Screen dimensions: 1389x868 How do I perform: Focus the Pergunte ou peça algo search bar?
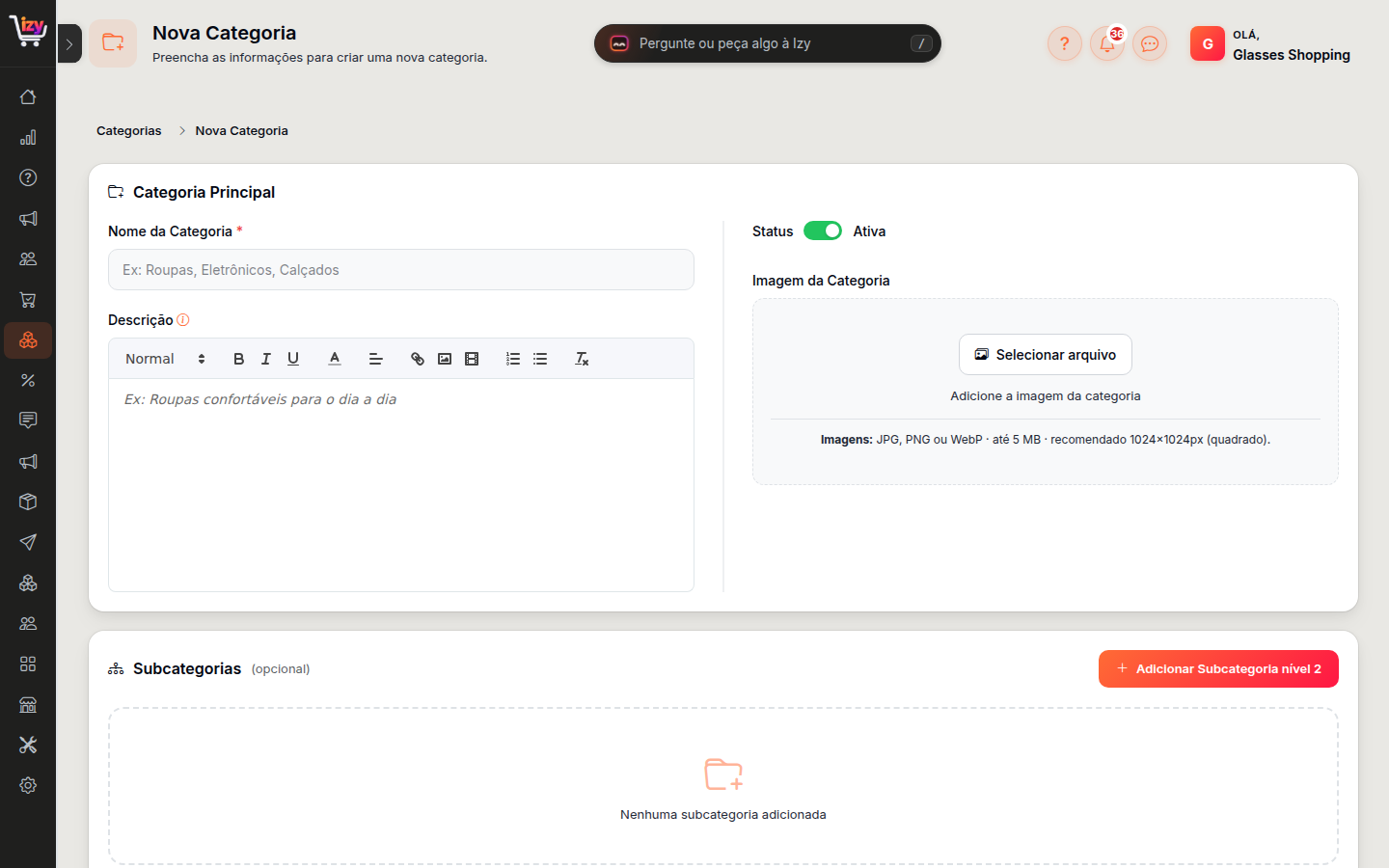(x=768, y=43)
